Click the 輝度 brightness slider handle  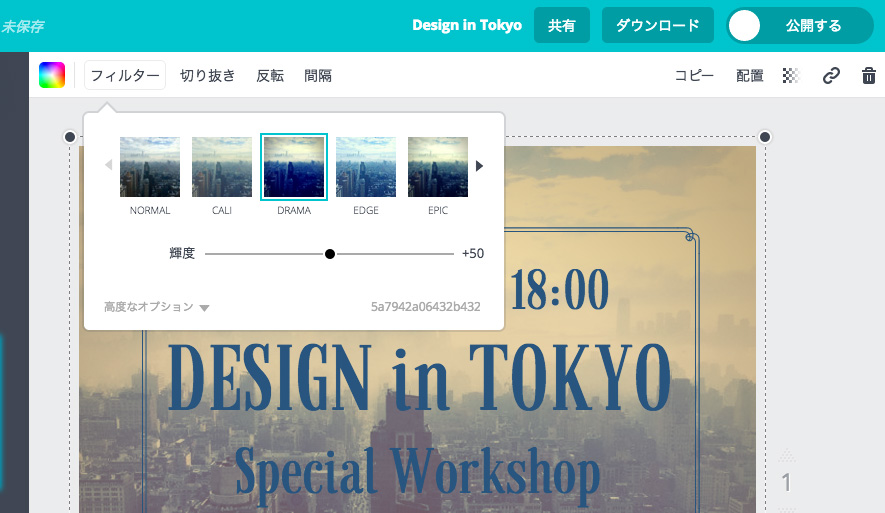pyautogui.click(x=330, y=254)
